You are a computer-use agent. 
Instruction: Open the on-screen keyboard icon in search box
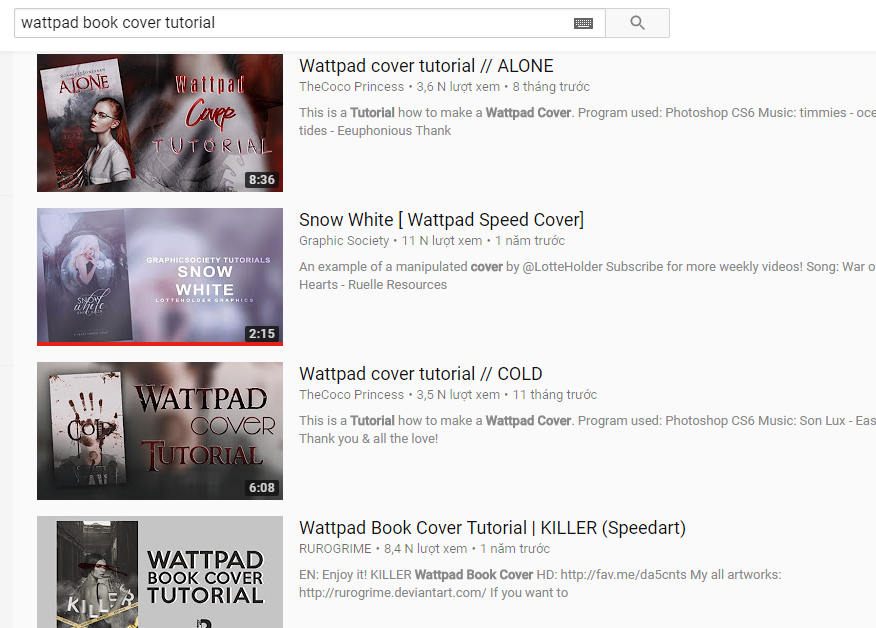coord(583,23)
